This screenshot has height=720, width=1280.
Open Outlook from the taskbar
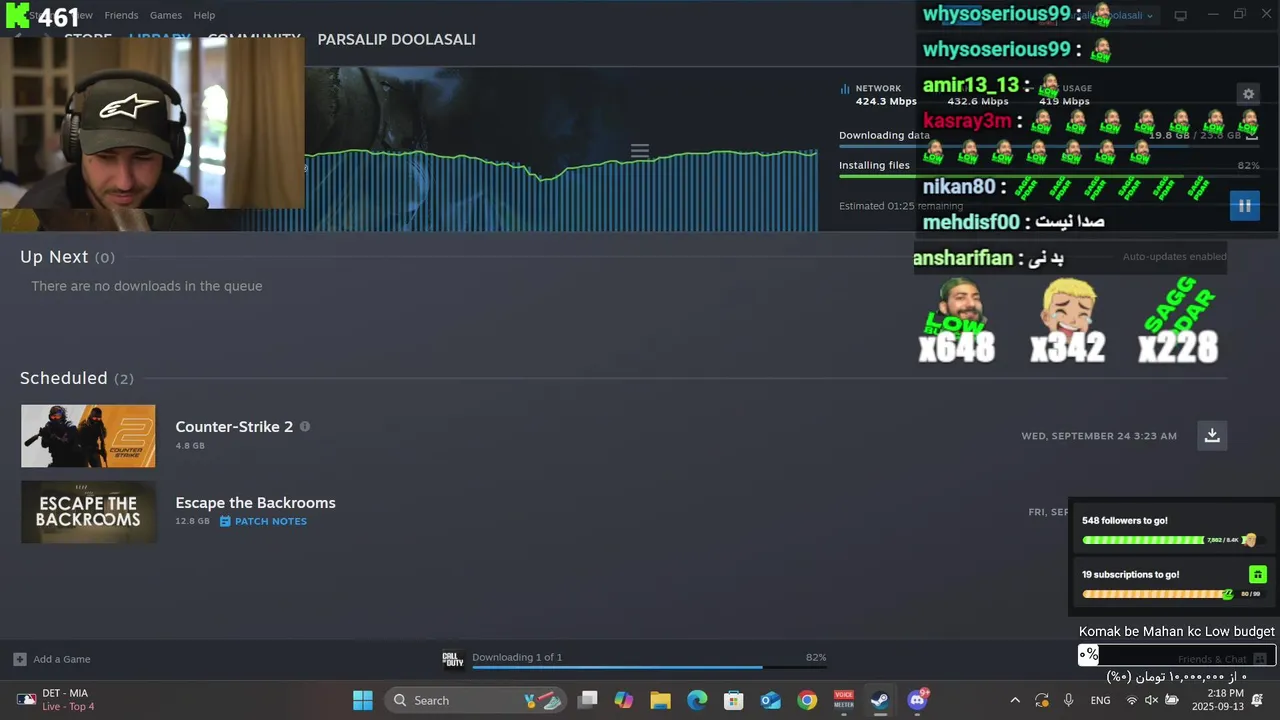(x=770, y=700)
